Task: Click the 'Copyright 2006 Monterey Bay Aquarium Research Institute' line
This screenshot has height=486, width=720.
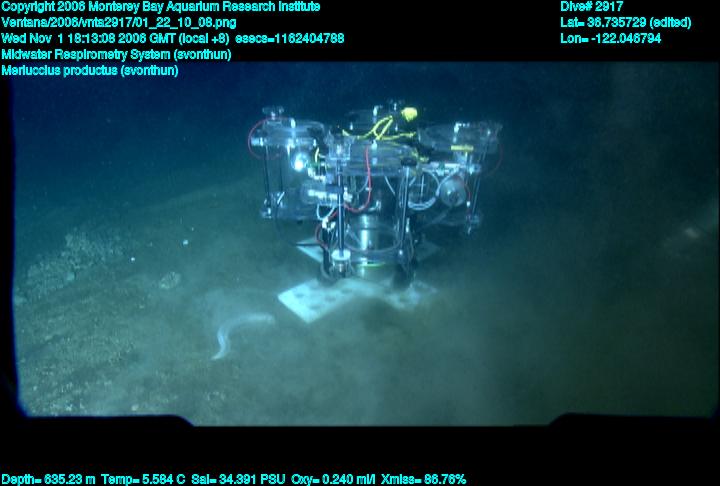Action: 161,7
